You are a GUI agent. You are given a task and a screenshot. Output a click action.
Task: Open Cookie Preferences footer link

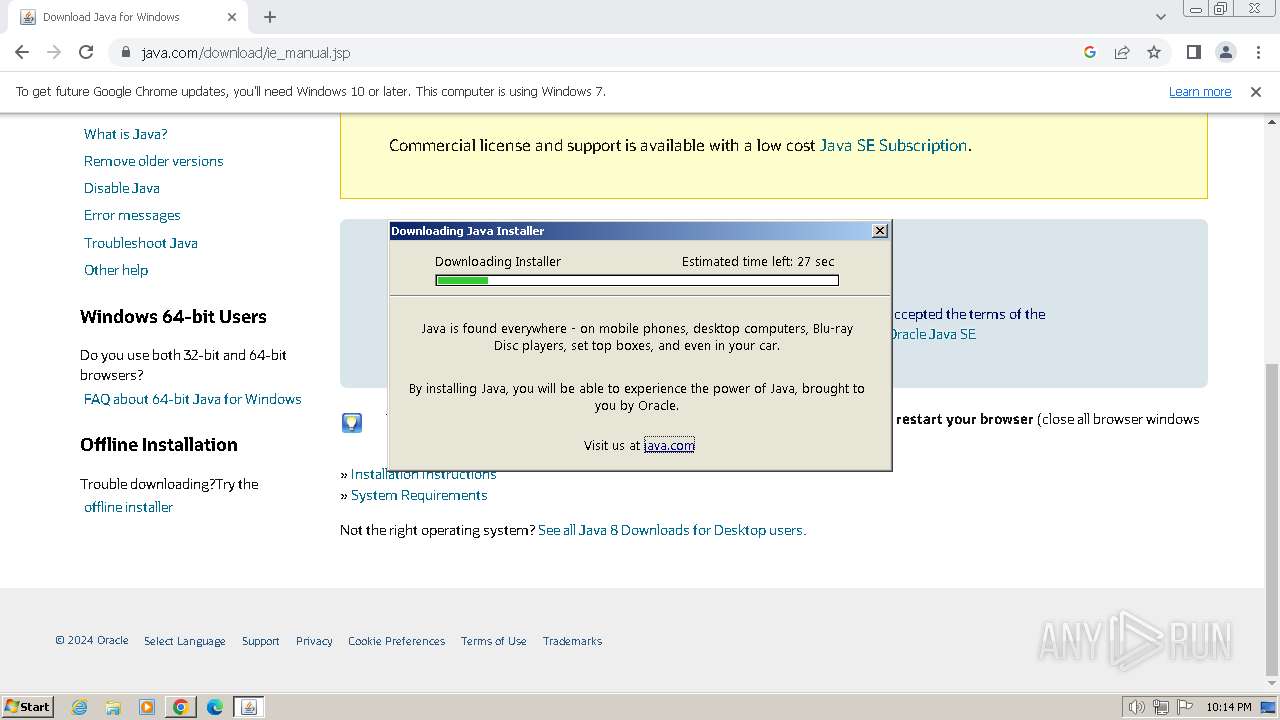pyautogui.click(x=397, y=641)
